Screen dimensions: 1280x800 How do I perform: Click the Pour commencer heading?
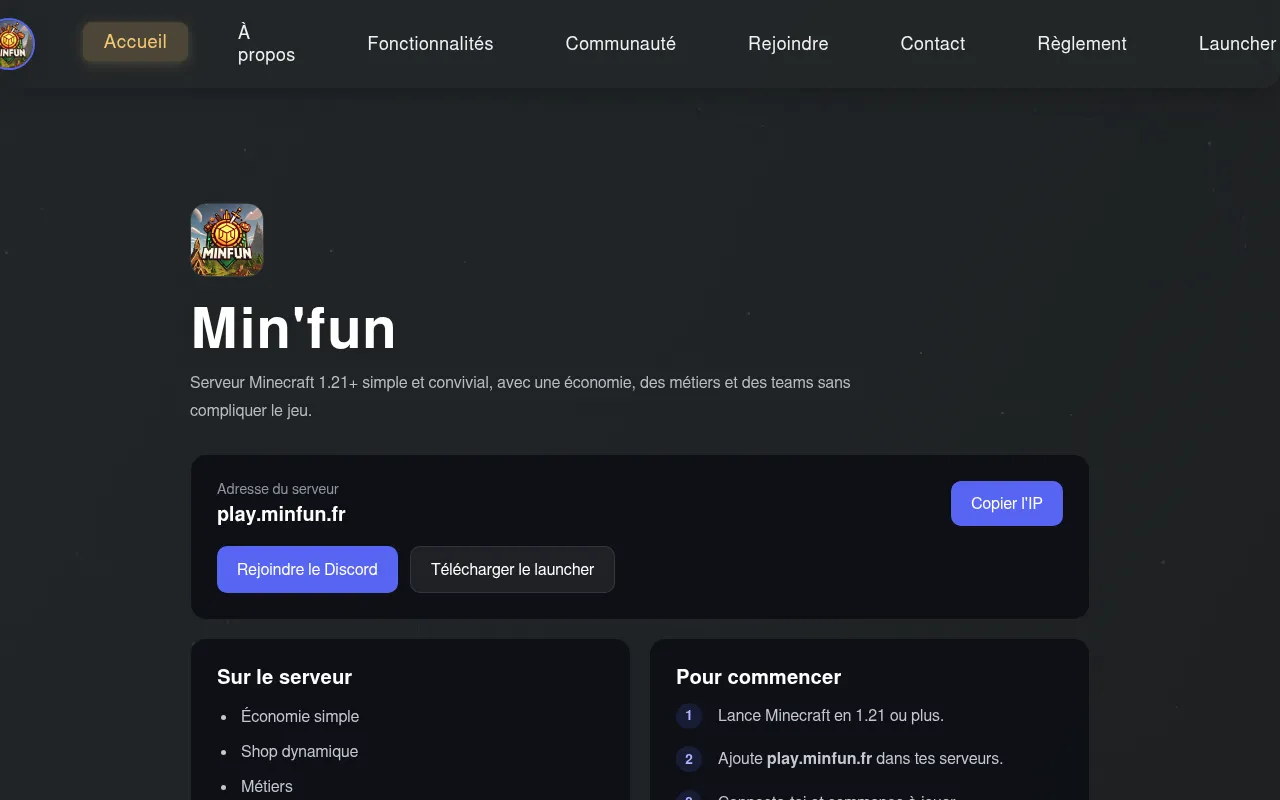click(x=759, y=677)
